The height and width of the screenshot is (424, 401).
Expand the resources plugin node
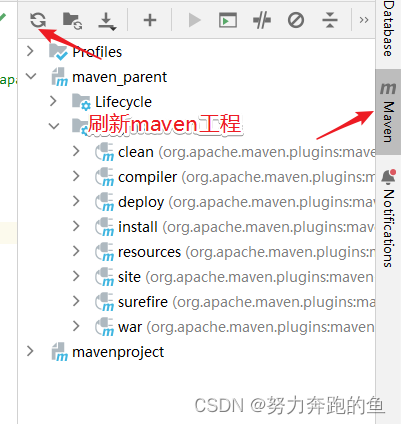click(76, 251)
